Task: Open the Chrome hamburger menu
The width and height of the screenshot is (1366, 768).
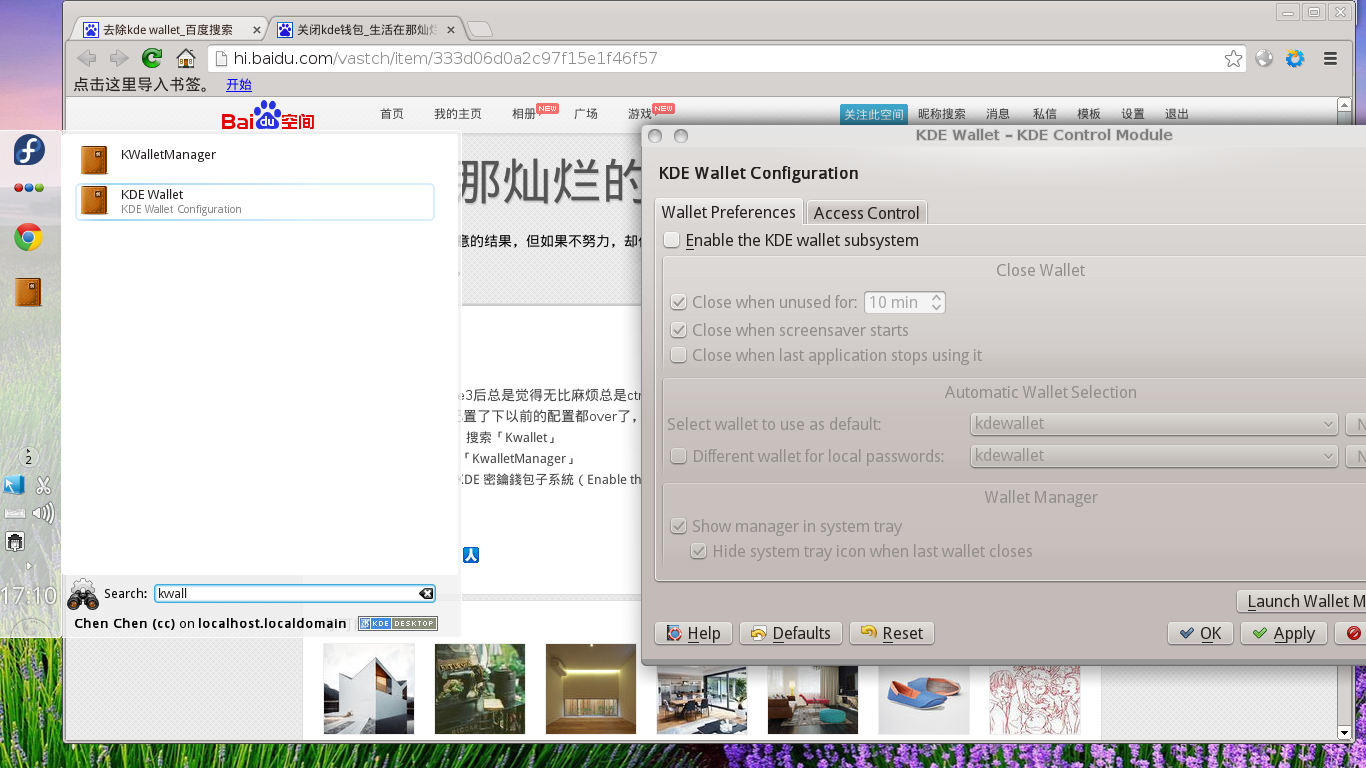Action: pos(1330,58)
